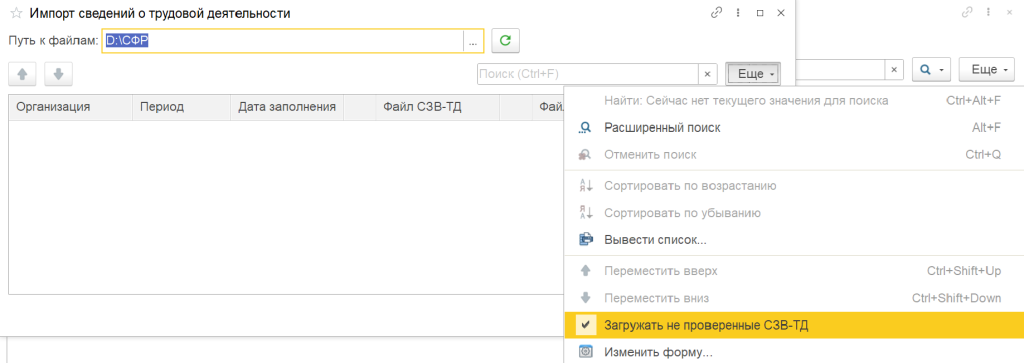Click the Найти: Сейчас нет текущего значения entry
This screenshot has height=363, width=1024.
pyautogui.click(x=794, y=101)
